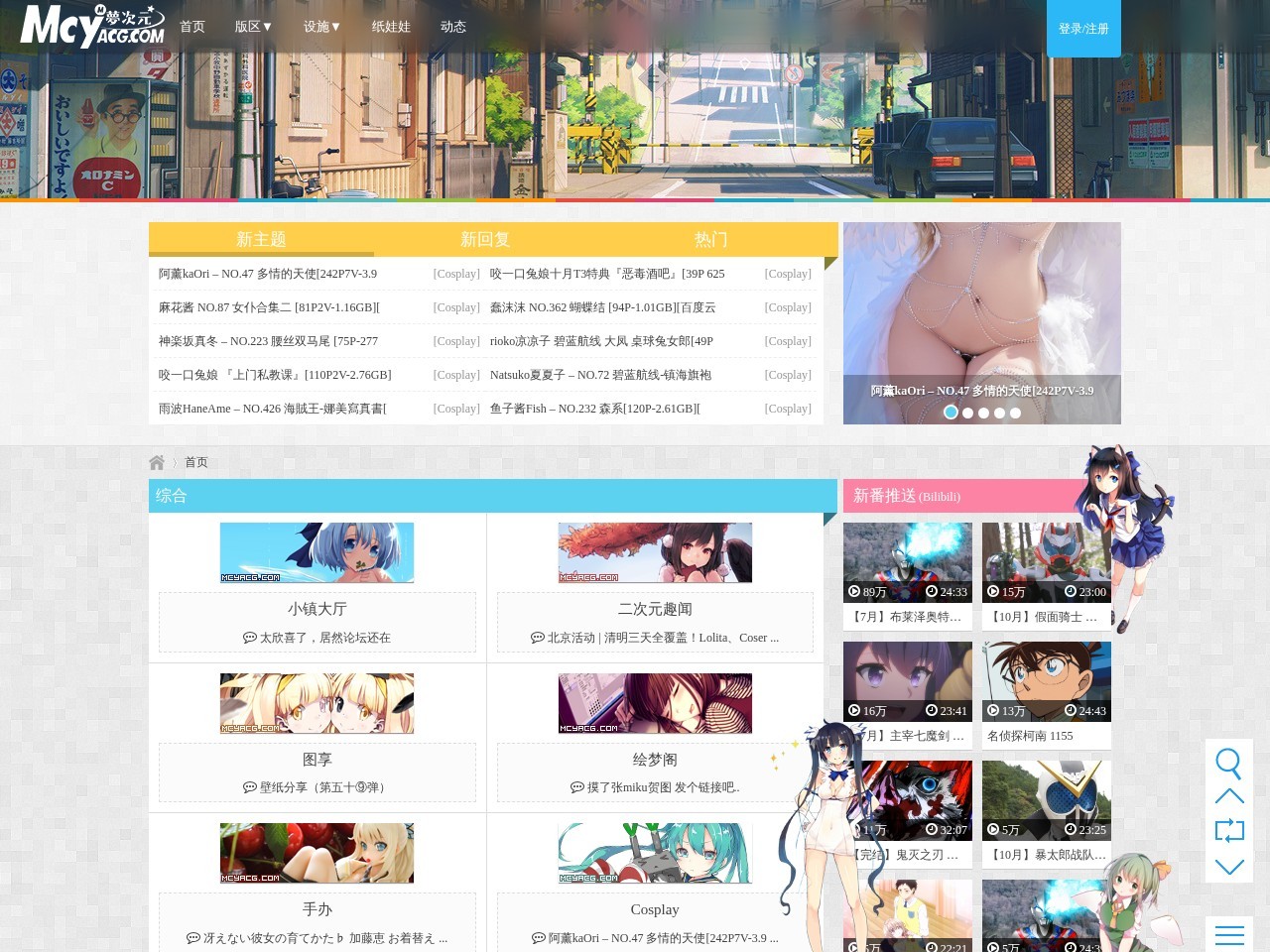
Task: Click the home breadcrumb icon
Action: [x=157, y=461]
